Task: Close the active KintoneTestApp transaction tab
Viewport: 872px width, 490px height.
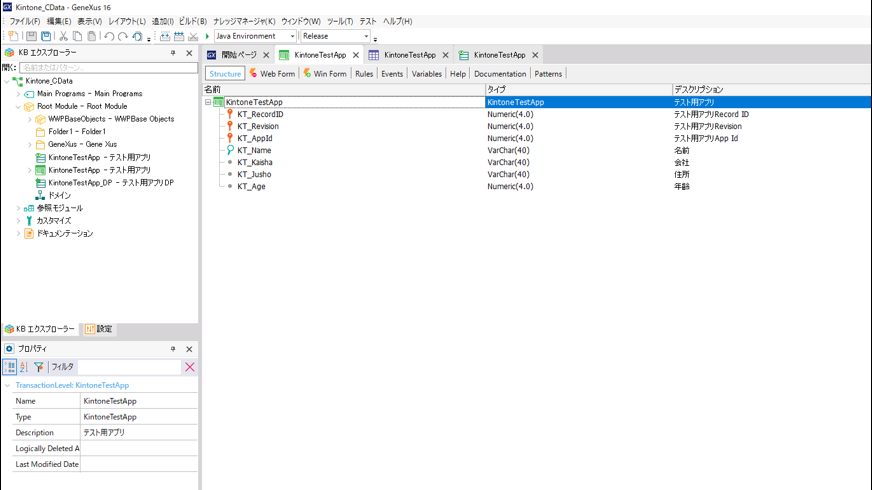Action: [x=356, y=55]
